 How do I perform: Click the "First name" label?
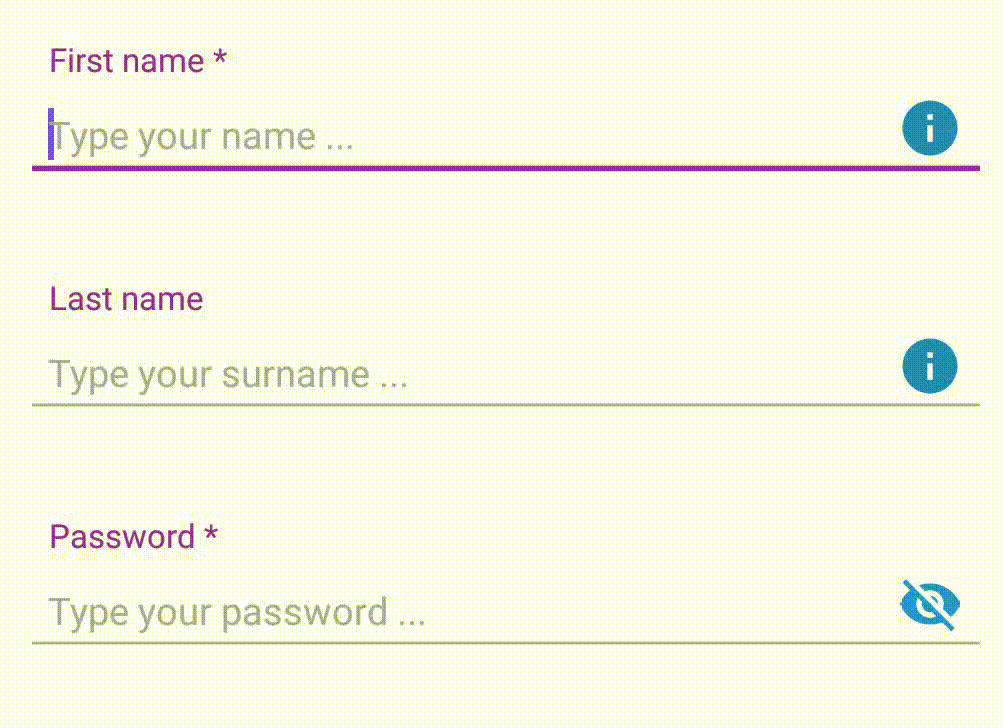pyautogui.click(x=127, y=61)
